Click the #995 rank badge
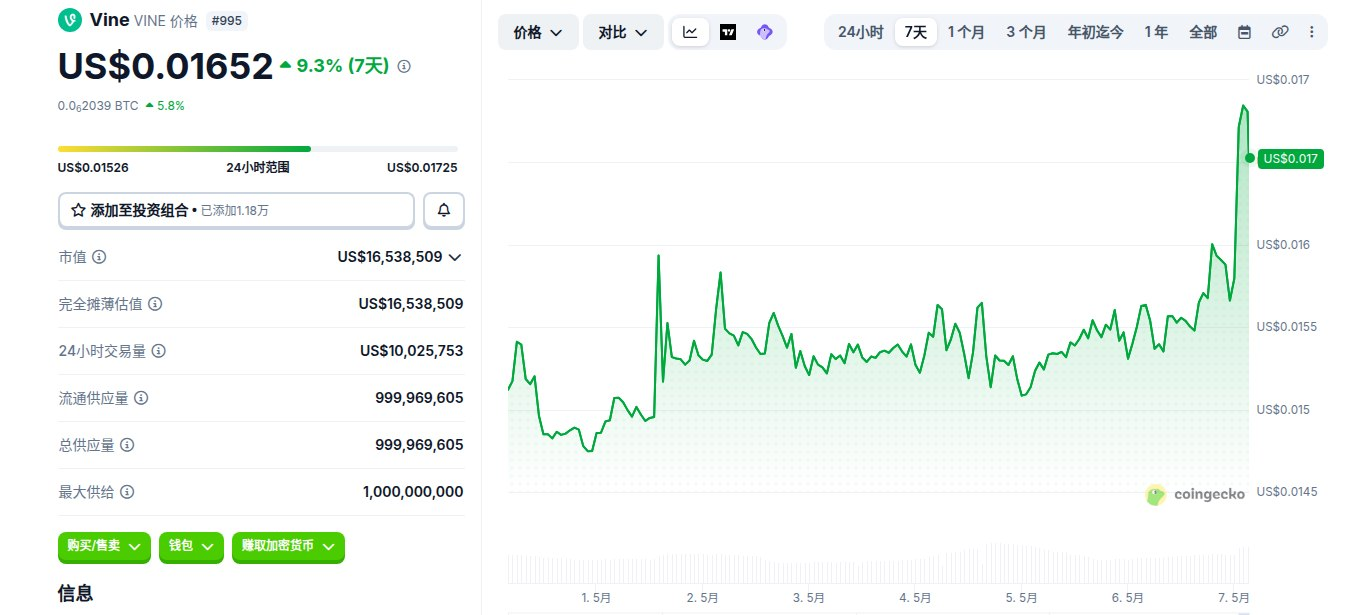Viewport: 1360px width, 615px height. pyautogui.click(x=226, y=20)
